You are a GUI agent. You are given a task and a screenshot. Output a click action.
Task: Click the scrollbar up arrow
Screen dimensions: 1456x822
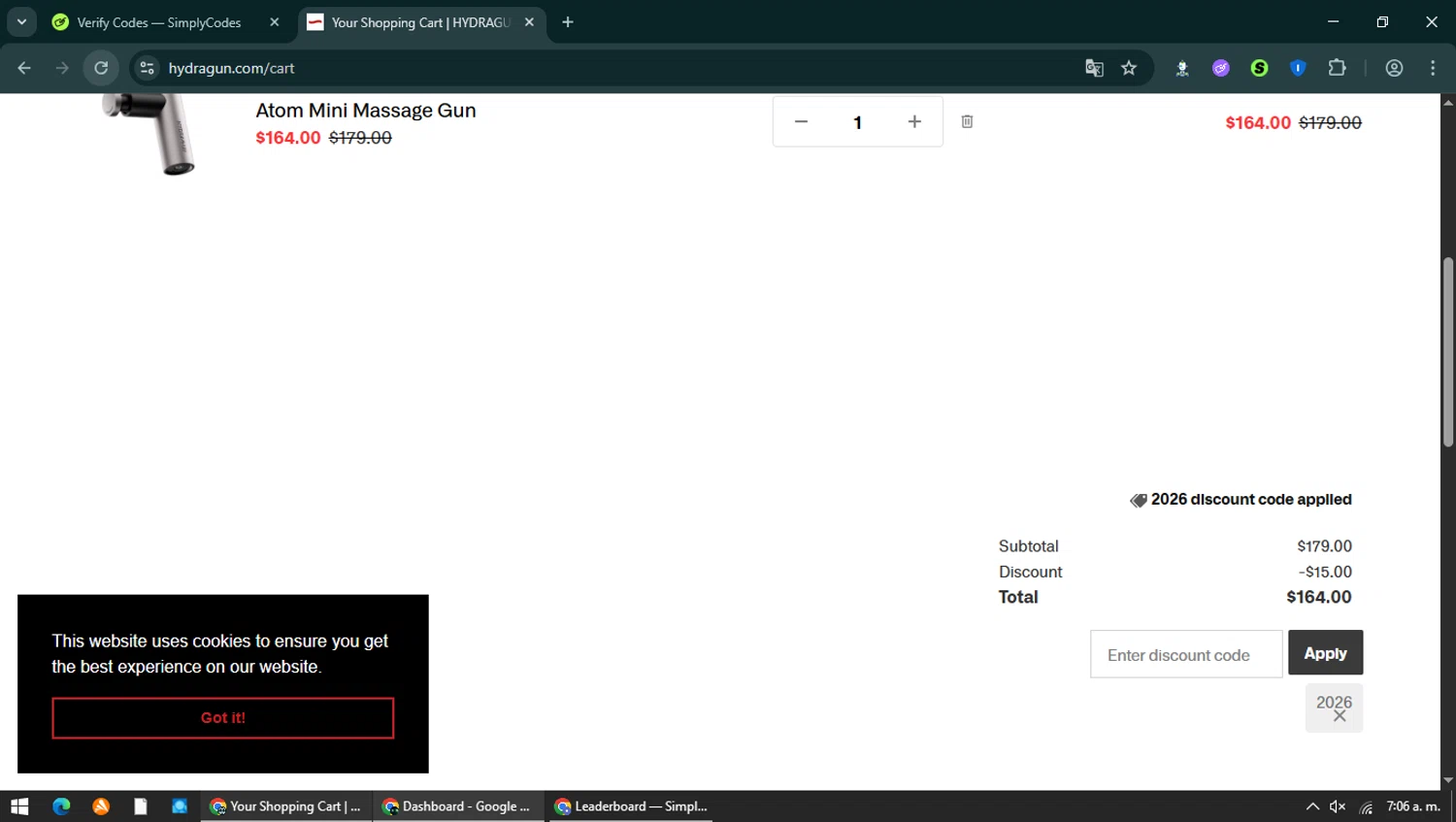[1448, 101]
